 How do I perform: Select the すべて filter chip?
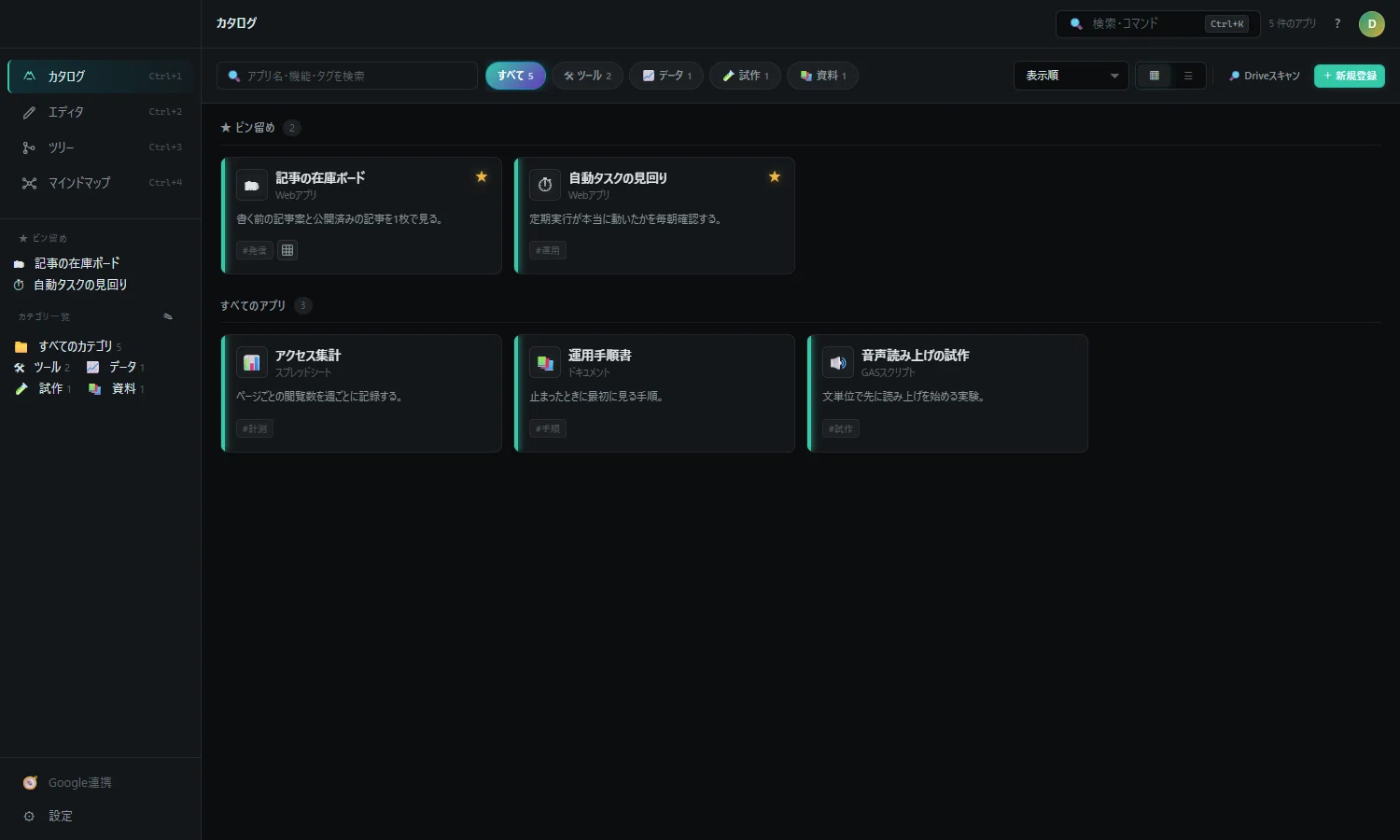(x=515, y=76)
